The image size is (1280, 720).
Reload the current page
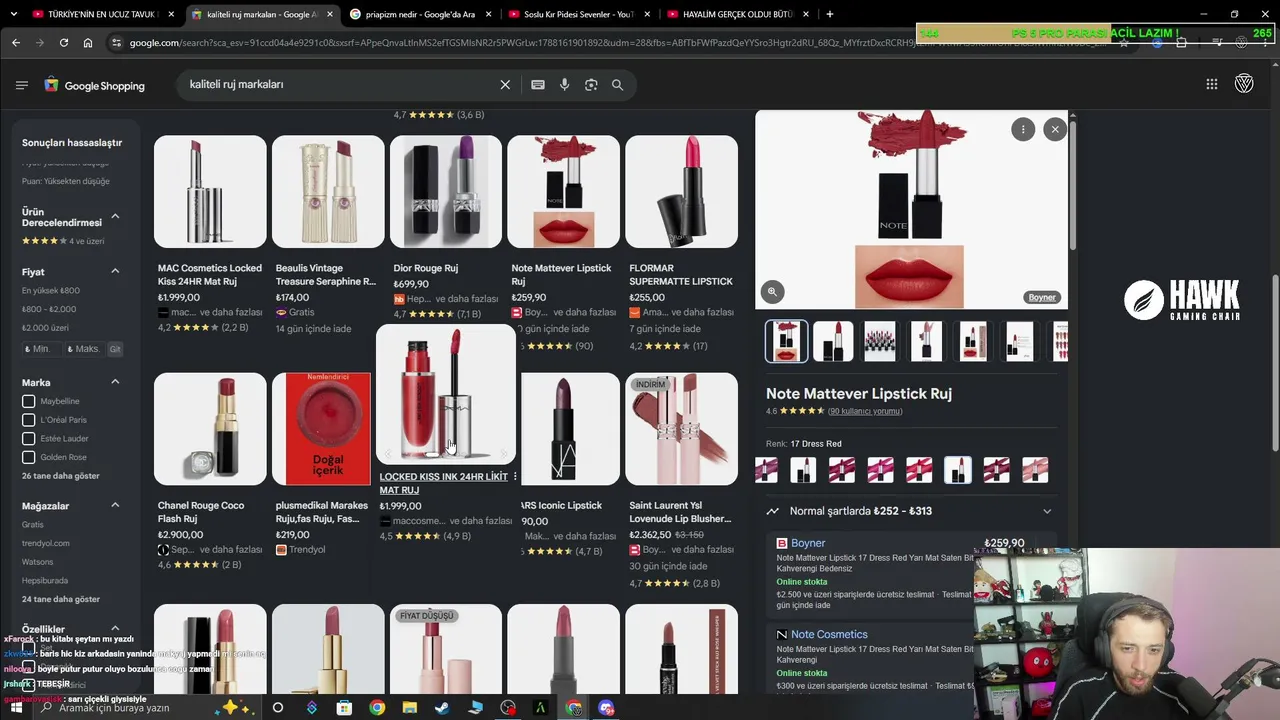(x=64, y=43)
